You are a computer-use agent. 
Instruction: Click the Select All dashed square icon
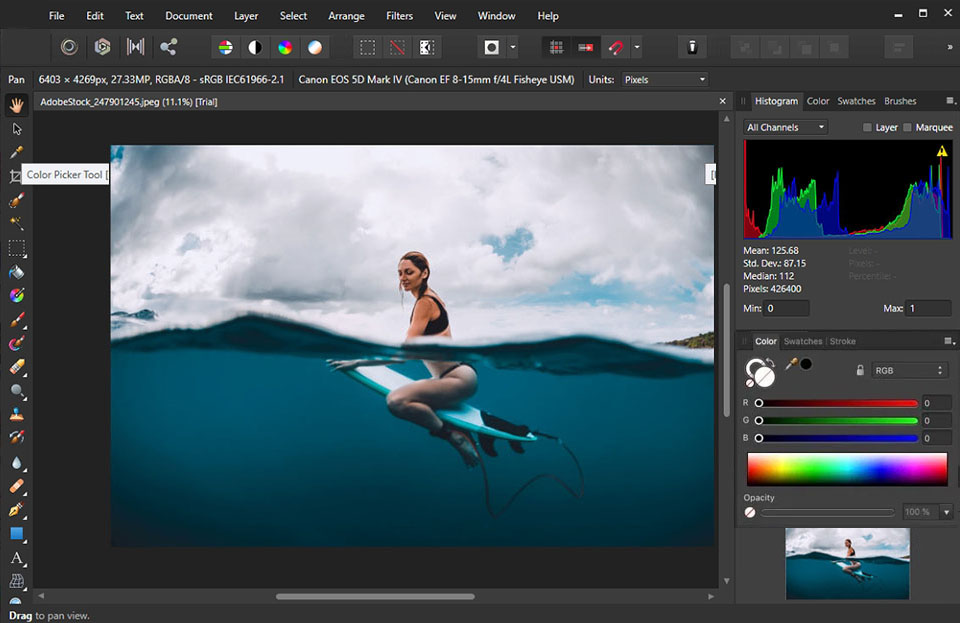[x=367, y=48]
